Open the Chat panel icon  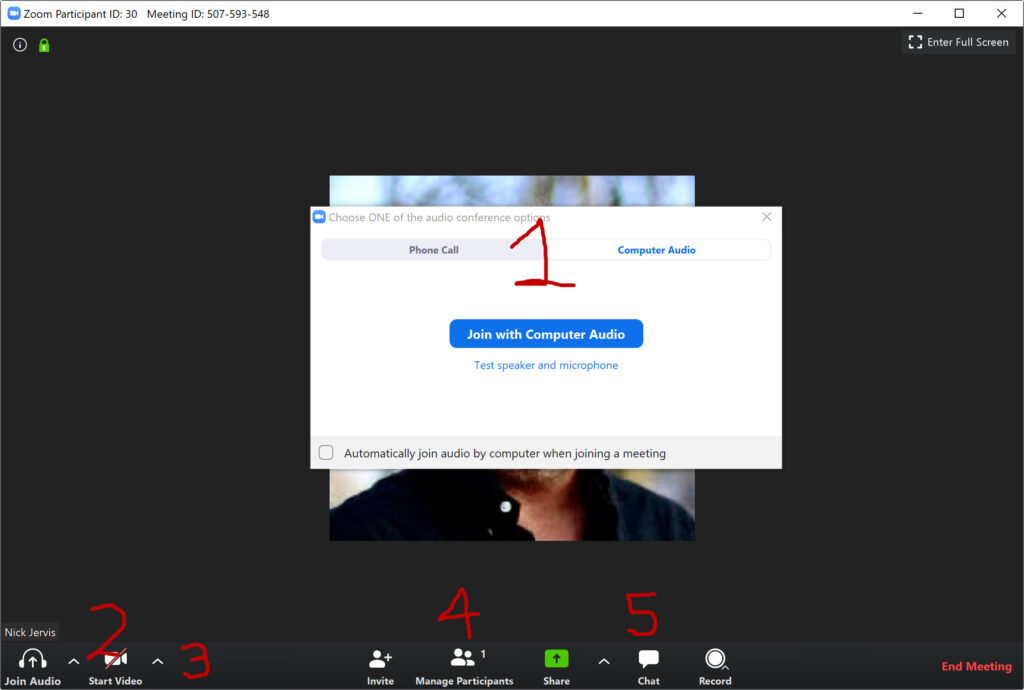click(x=648, y=659)
